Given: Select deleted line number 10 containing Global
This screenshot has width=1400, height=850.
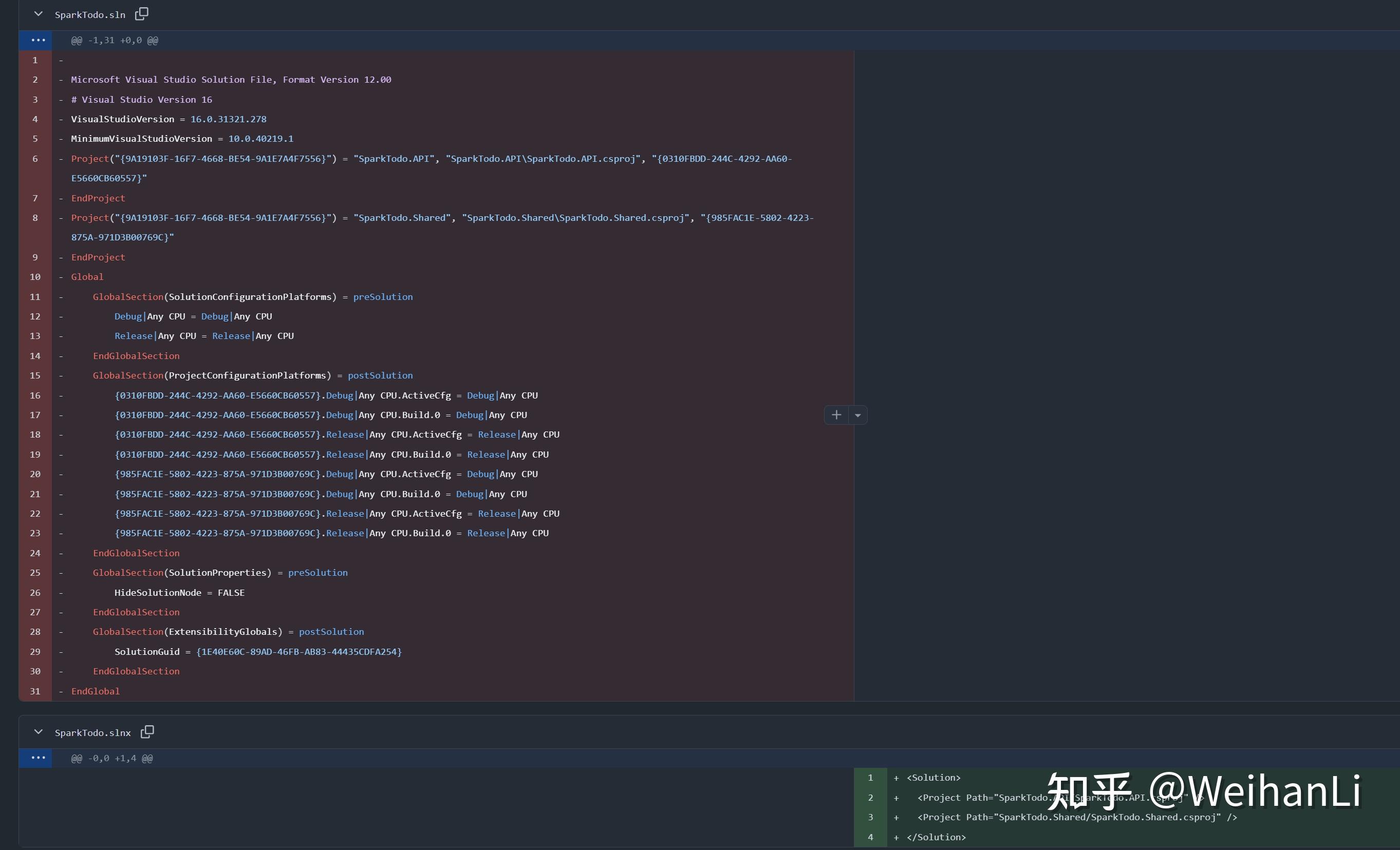Looking at the screenshot, I should (35, 277).
